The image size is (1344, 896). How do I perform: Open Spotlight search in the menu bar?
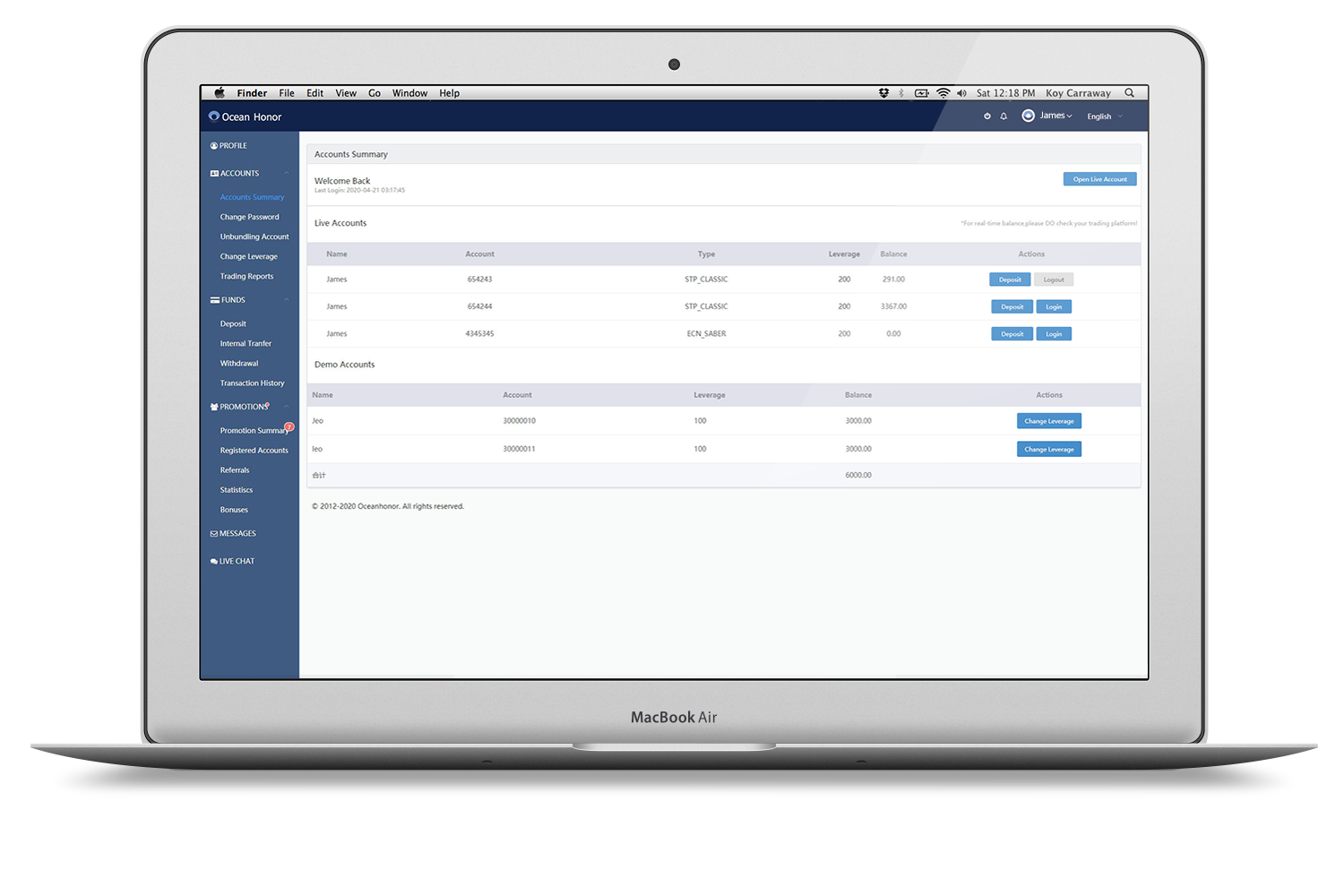tap(1130, 93)
